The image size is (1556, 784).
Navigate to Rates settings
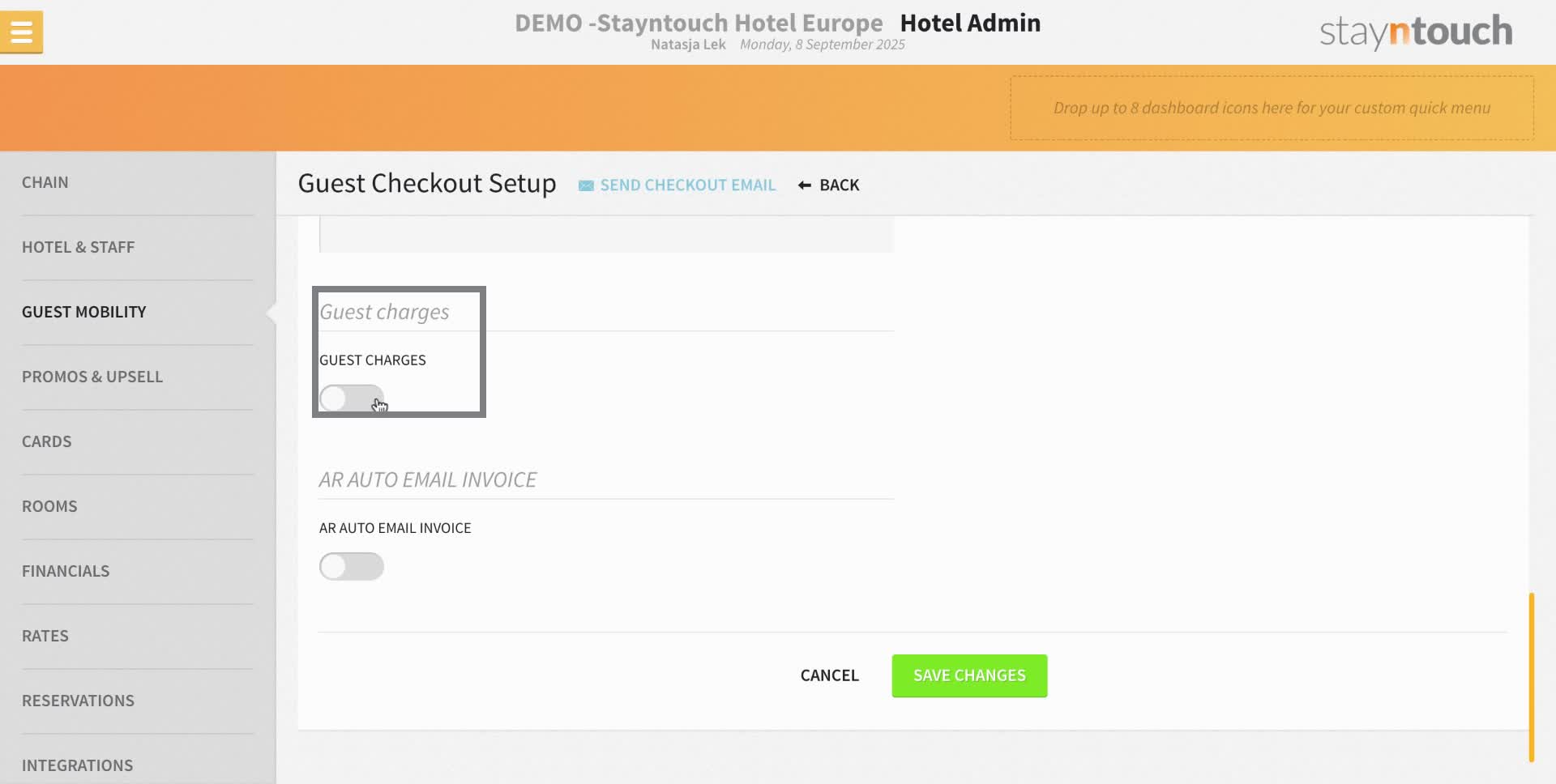(45, 636)
